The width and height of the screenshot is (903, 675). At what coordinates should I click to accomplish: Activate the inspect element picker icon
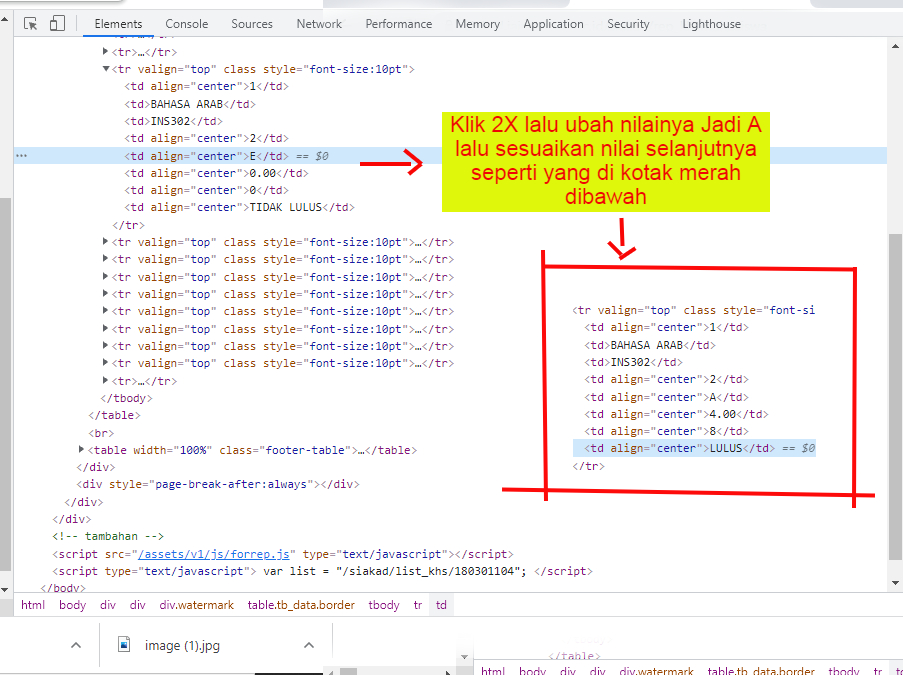pos(31,24)
